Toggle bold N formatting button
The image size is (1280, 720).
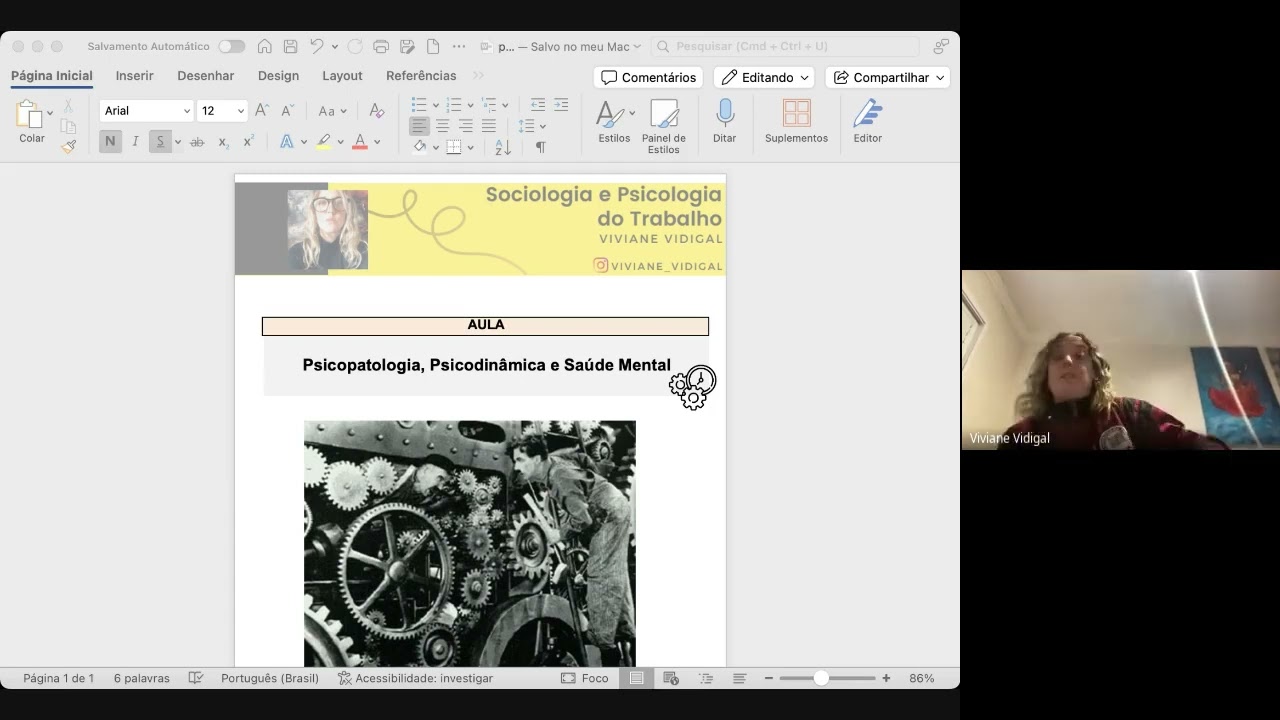(x=110, y=142)
